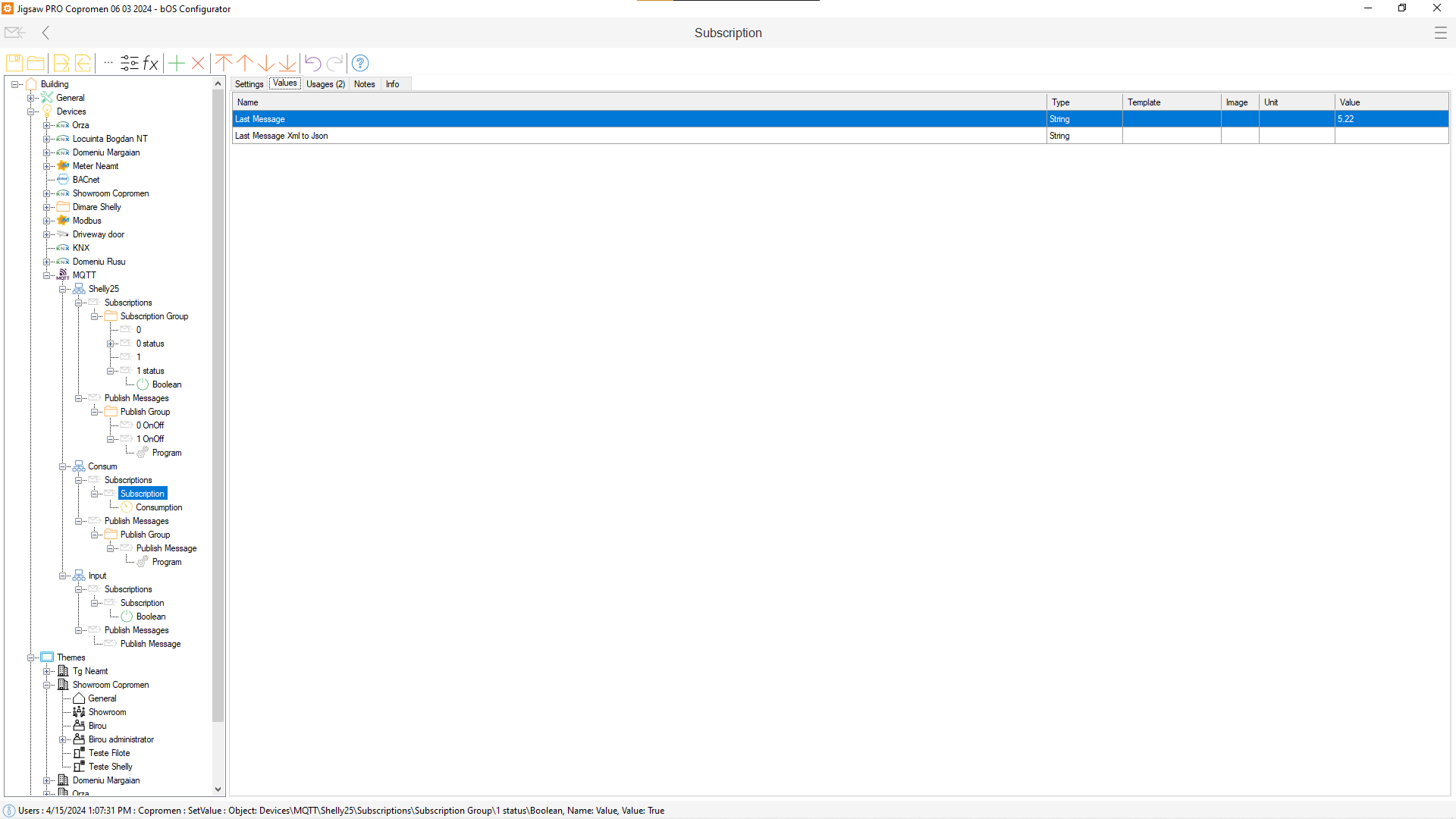
Task: Select the Consumption tree item
Action: pyautogui.click(x=158, y=507)
